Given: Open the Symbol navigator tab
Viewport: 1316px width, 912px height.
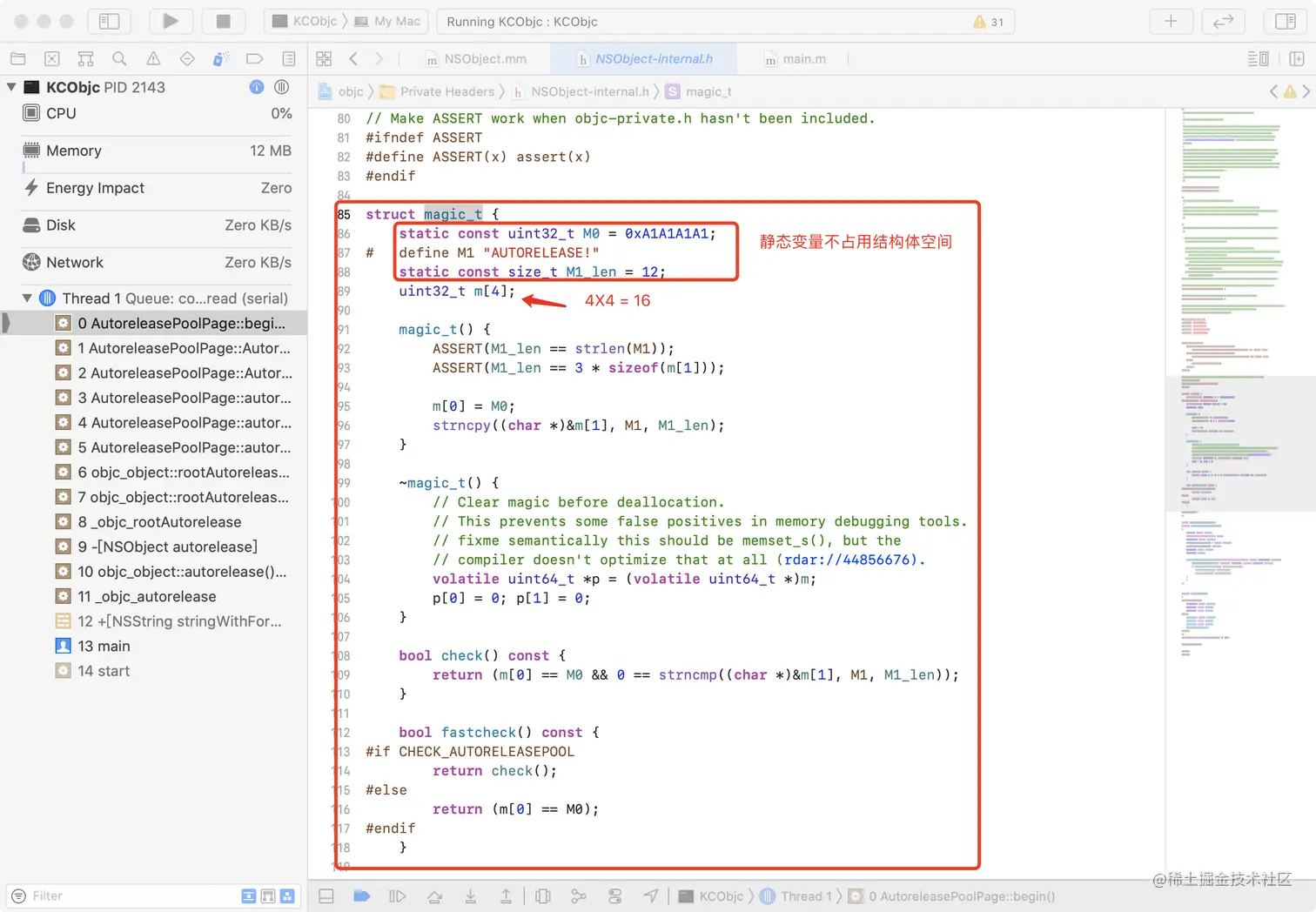Looking at the screenshot, I should [x=85, y=59].
